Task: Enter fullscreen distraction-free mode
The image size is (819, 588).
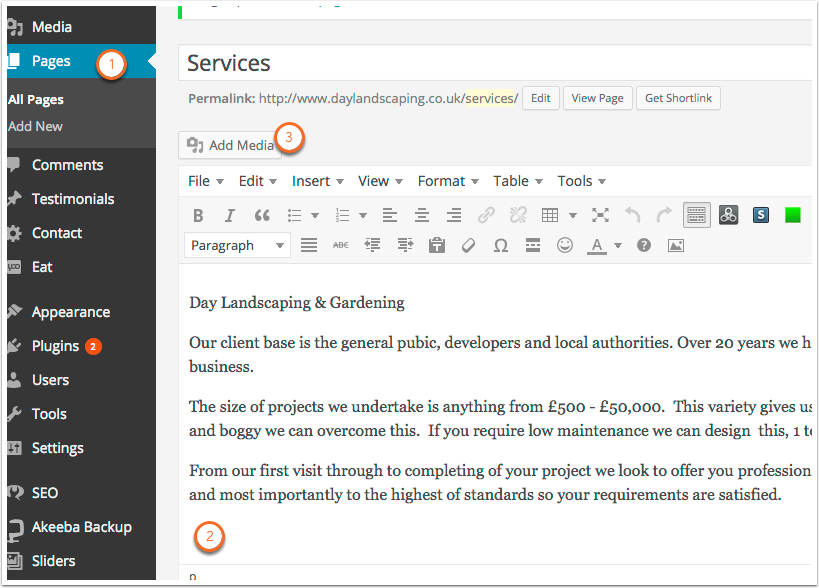Action: (600, 215)
